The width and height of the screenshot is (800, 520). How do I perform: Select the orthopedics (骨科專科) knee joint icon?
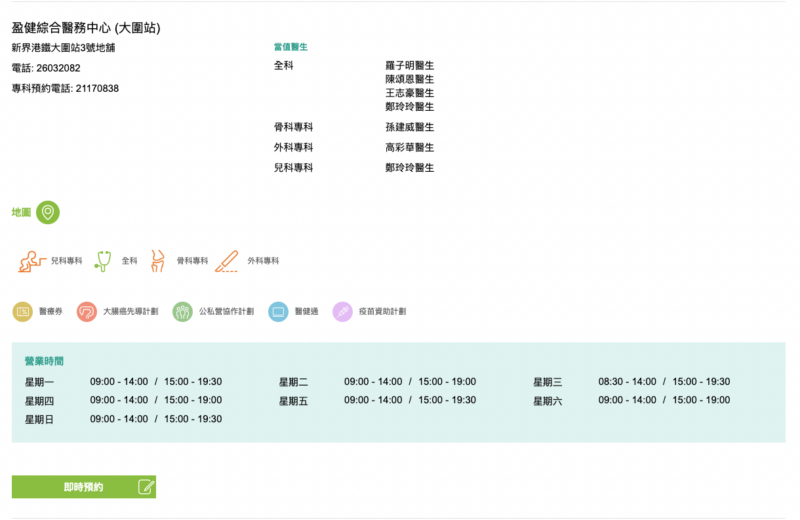pyautogui.click(x=157, y=261)
